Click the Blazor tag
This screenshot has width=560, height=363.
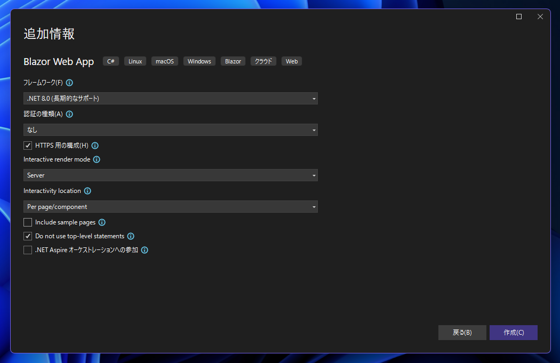[233, 61]
